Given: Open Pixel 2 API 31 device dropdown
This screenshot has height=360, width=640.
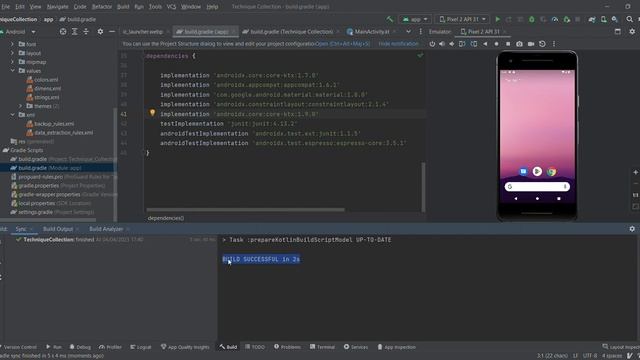Looking at the screenshot, I should tap(462, 19).
